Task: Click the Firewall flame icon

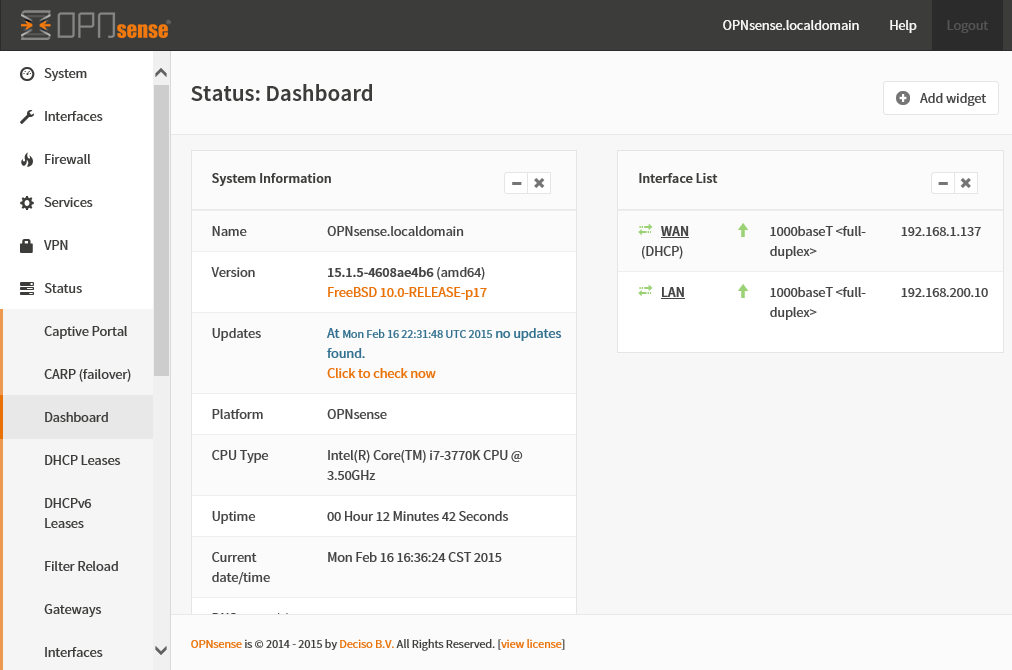Action: click(x=27, y=160)
